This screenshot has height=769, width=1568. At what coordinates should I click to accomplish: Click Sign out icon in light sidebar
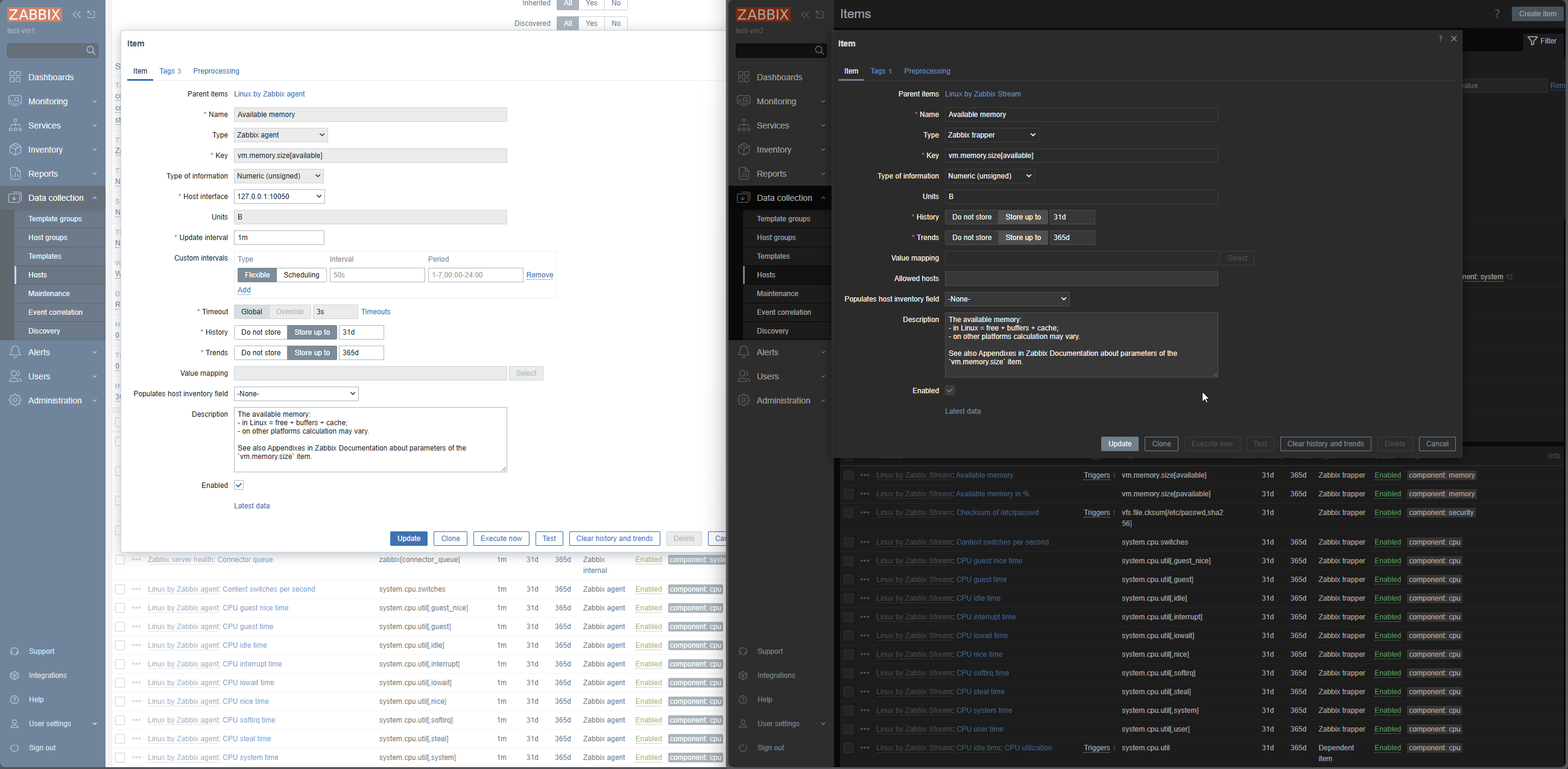click(14, 748)
